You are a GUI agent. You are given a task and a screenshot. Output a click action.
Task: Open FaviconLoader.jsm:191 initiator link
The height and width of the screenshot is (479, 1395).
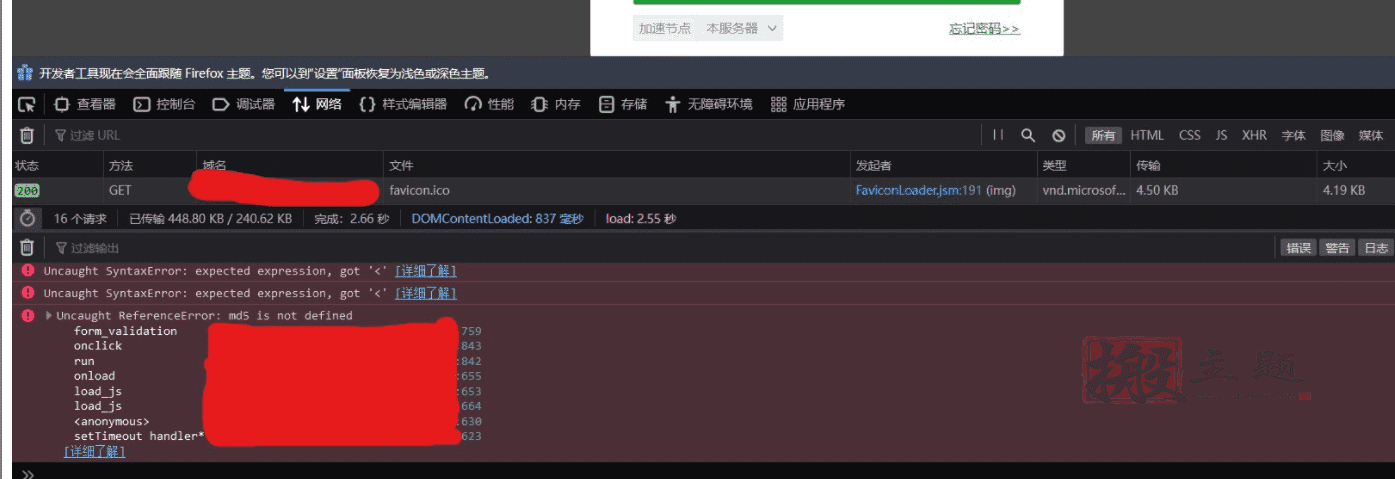(918, 190)
